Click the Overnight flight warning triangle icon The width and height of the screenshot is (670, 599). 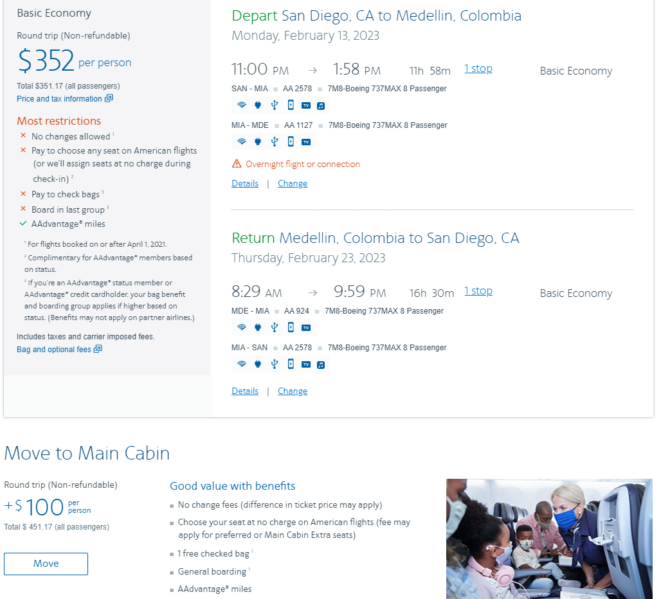(236, 164)
